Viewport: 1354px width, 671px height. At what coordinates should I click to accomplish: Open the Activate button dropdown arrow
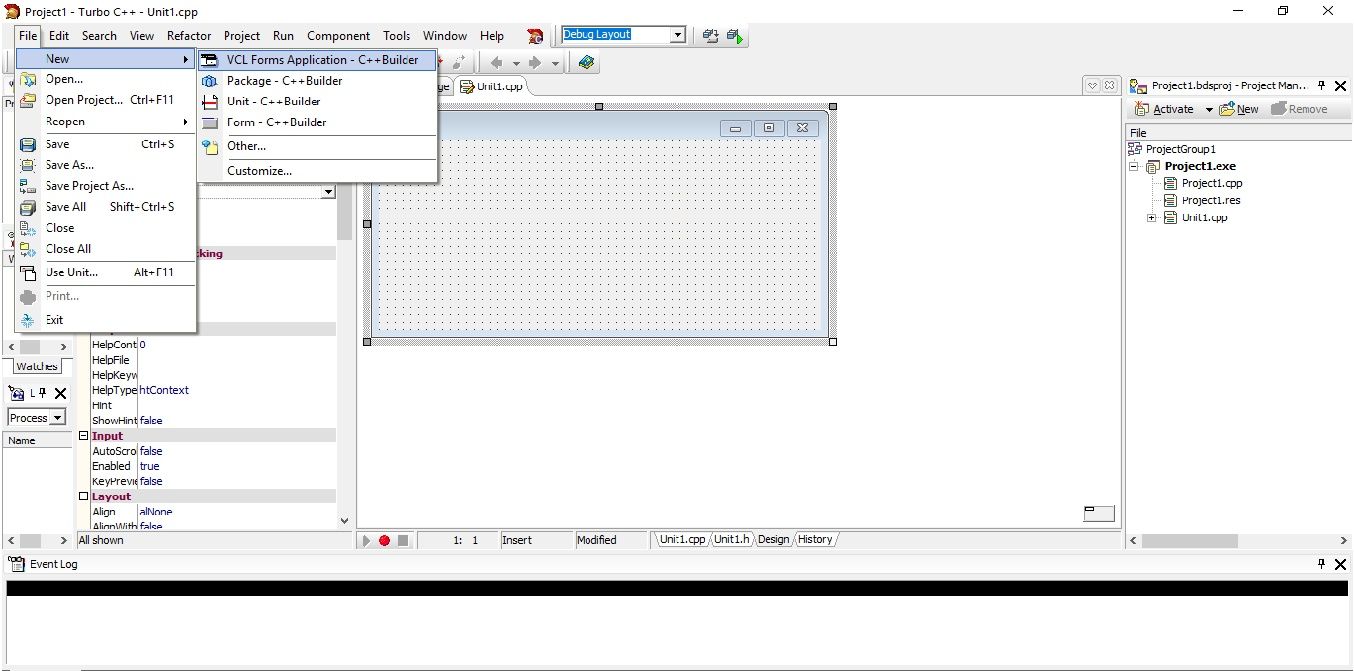click(x=1208, y=109)
